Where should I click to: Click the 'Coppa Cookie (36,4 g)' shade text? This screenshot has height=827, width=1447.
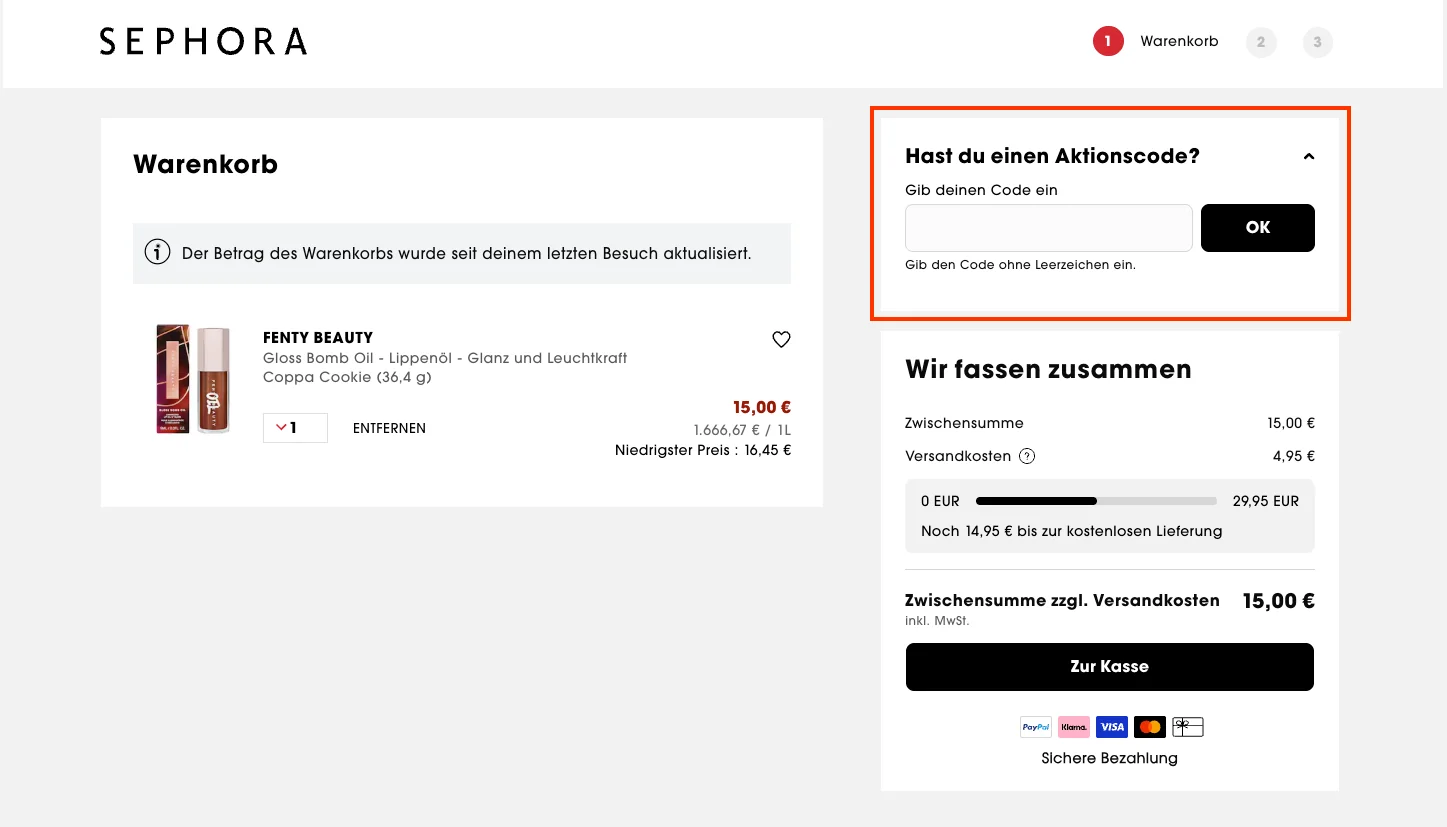pyautogui.click(x=348, y=377)
